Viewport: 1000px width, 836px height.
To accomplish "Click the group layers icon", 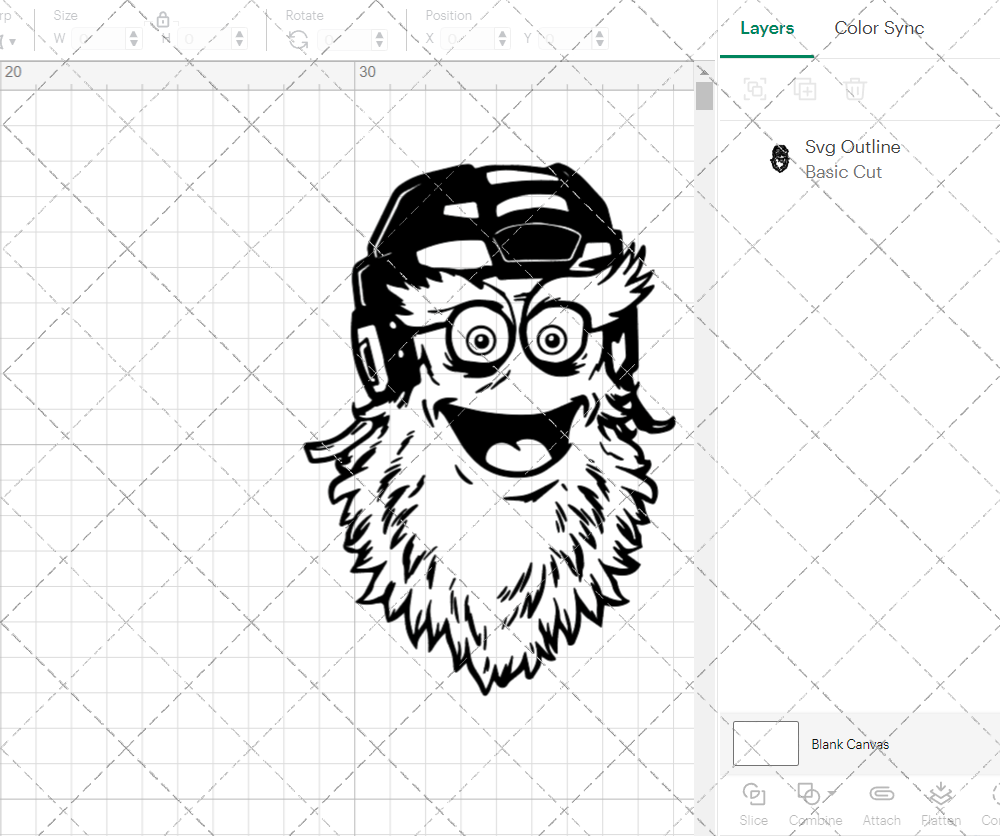I will [x=755, y=89].
